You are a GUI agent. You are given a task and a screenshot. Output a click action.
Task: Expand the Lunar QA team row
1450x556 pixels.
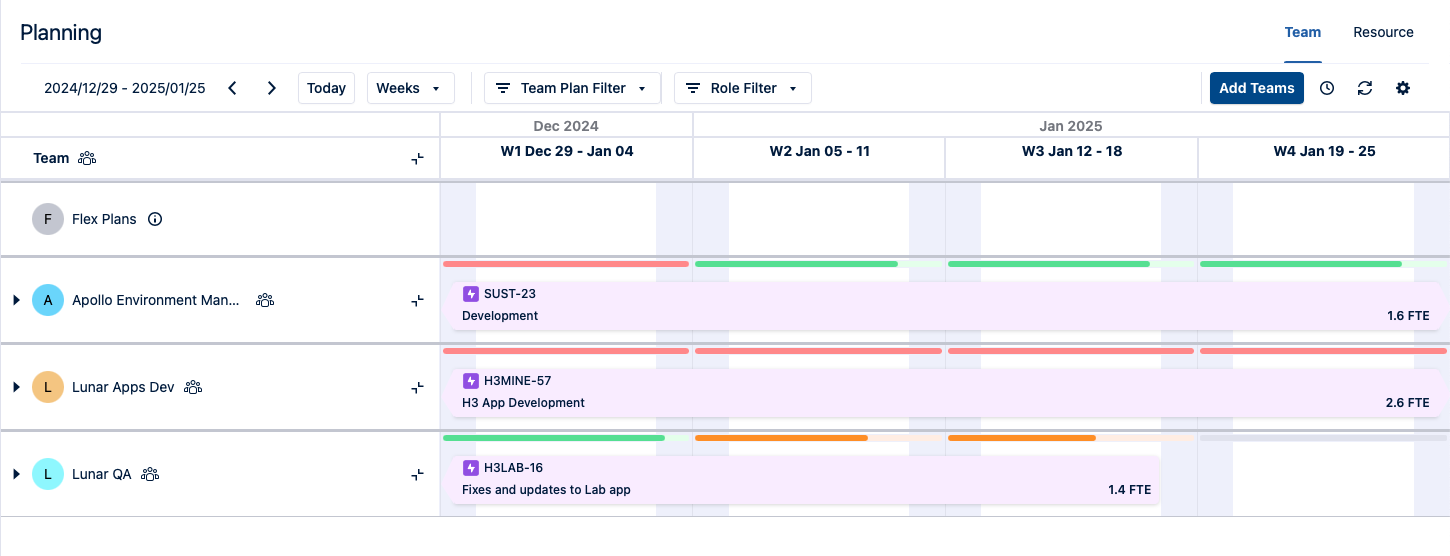16,474
